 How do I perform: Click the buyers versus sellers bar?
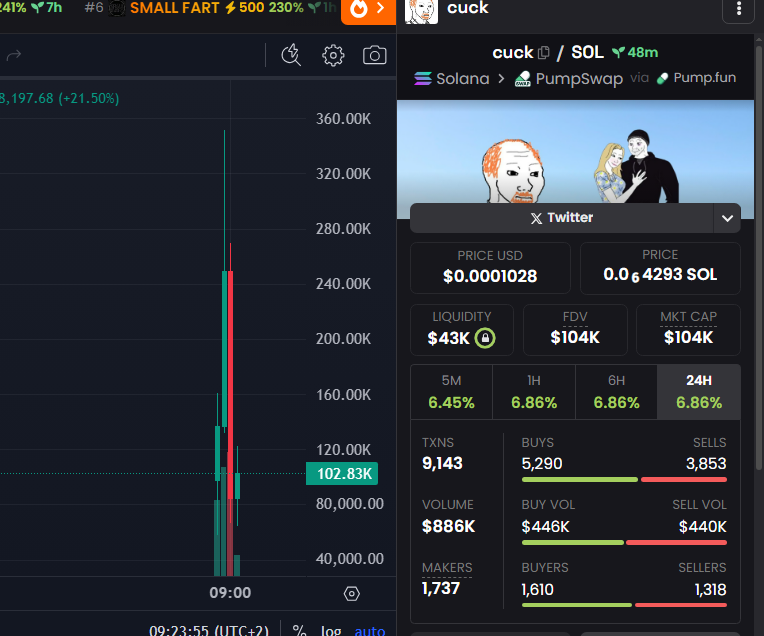(624, 605)
